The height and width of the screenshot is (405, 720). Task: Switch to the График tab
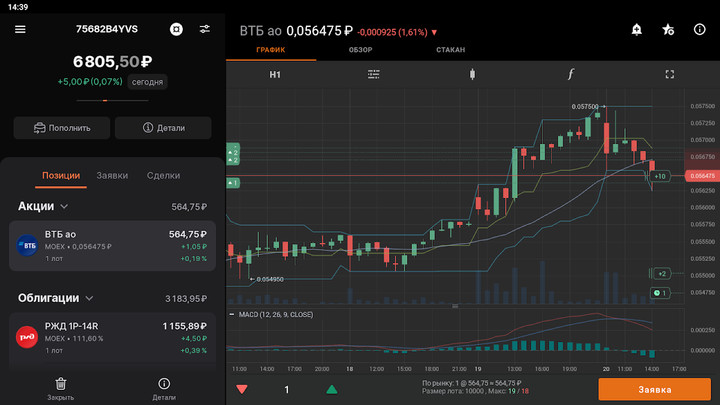point(270,50)
